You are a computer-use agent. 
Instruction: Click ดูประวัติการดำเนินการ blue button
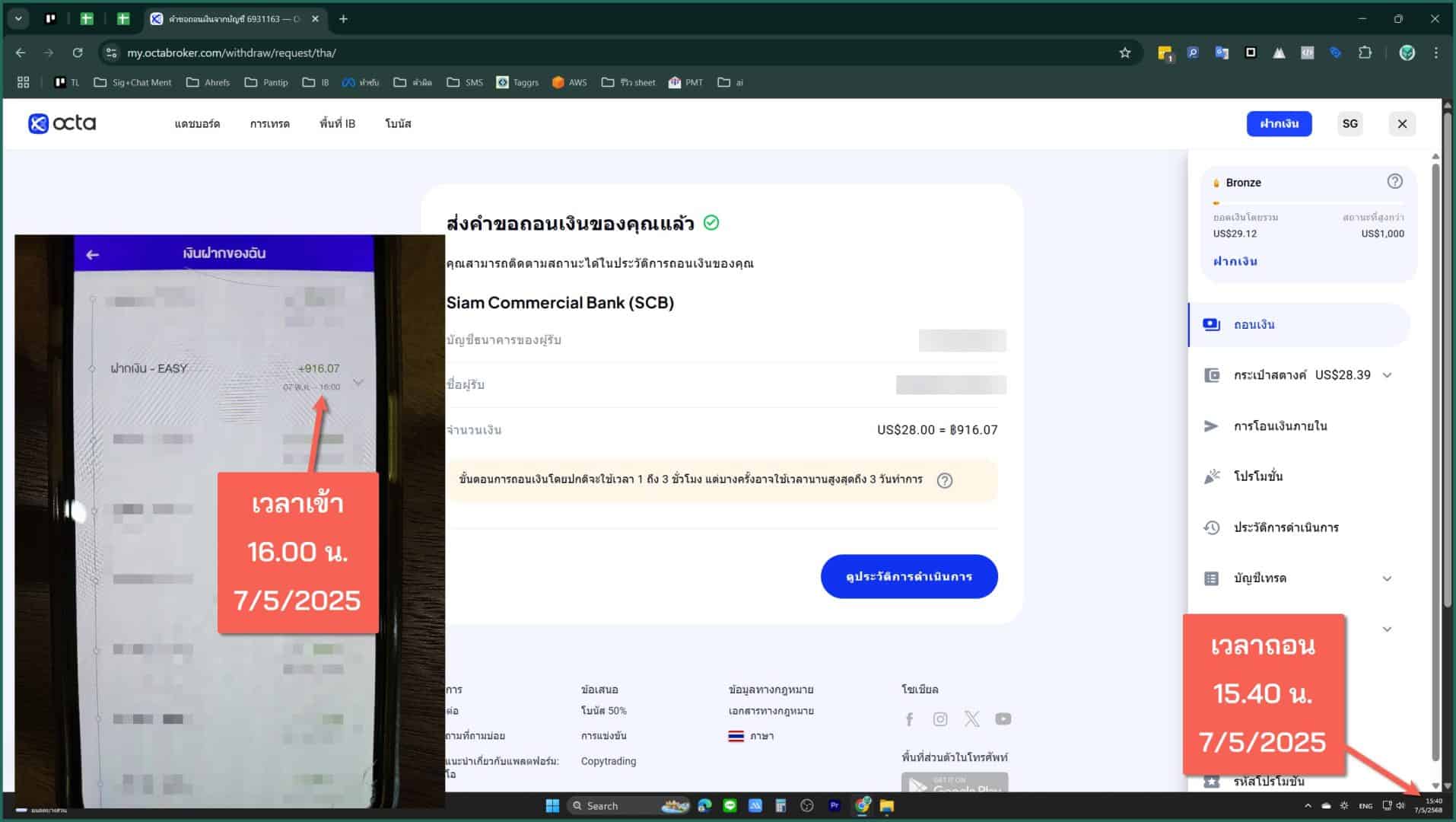point(909,576)
